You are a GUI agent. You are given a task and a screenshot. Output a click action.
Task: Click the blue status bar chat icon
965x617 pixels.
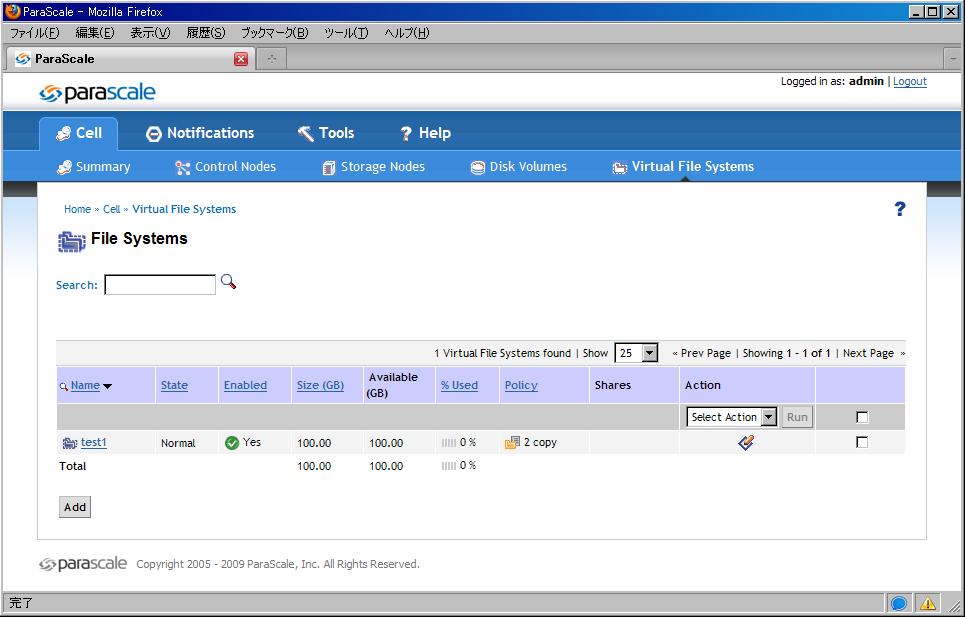coord(899,603)
